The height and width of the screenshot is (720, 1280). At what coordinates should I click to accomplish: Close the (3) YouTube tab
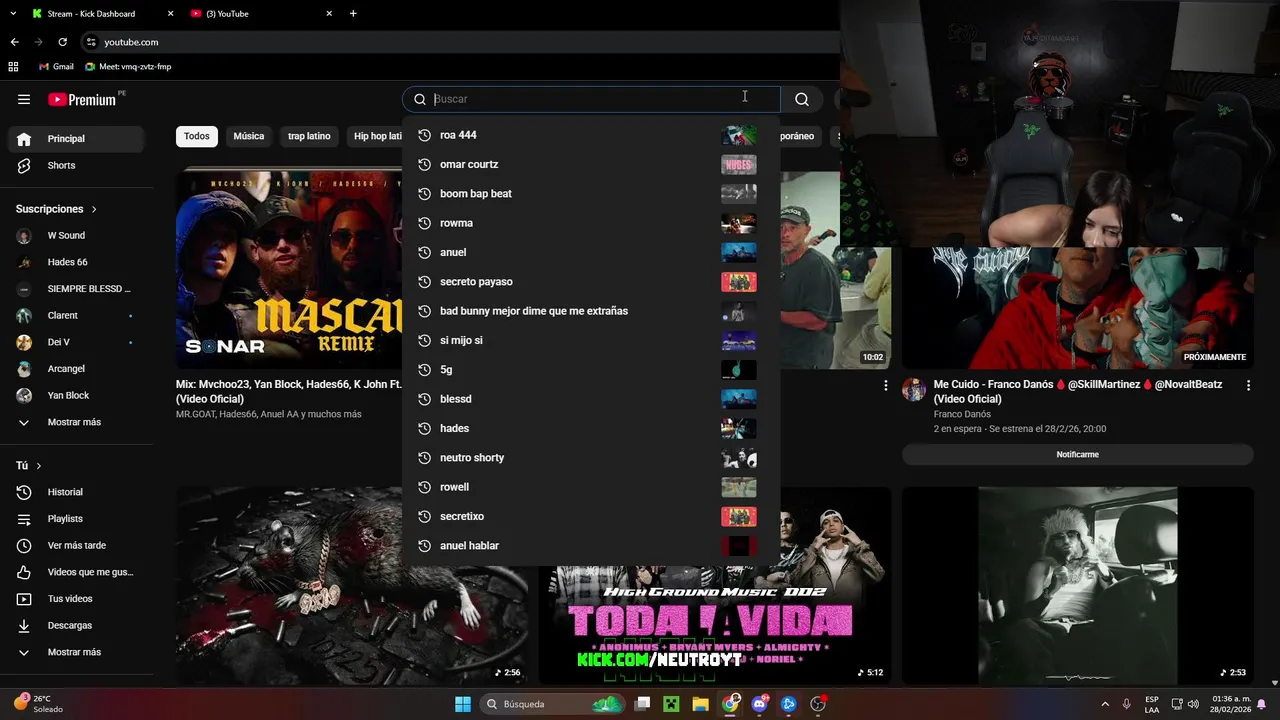(x=329, y=14)
